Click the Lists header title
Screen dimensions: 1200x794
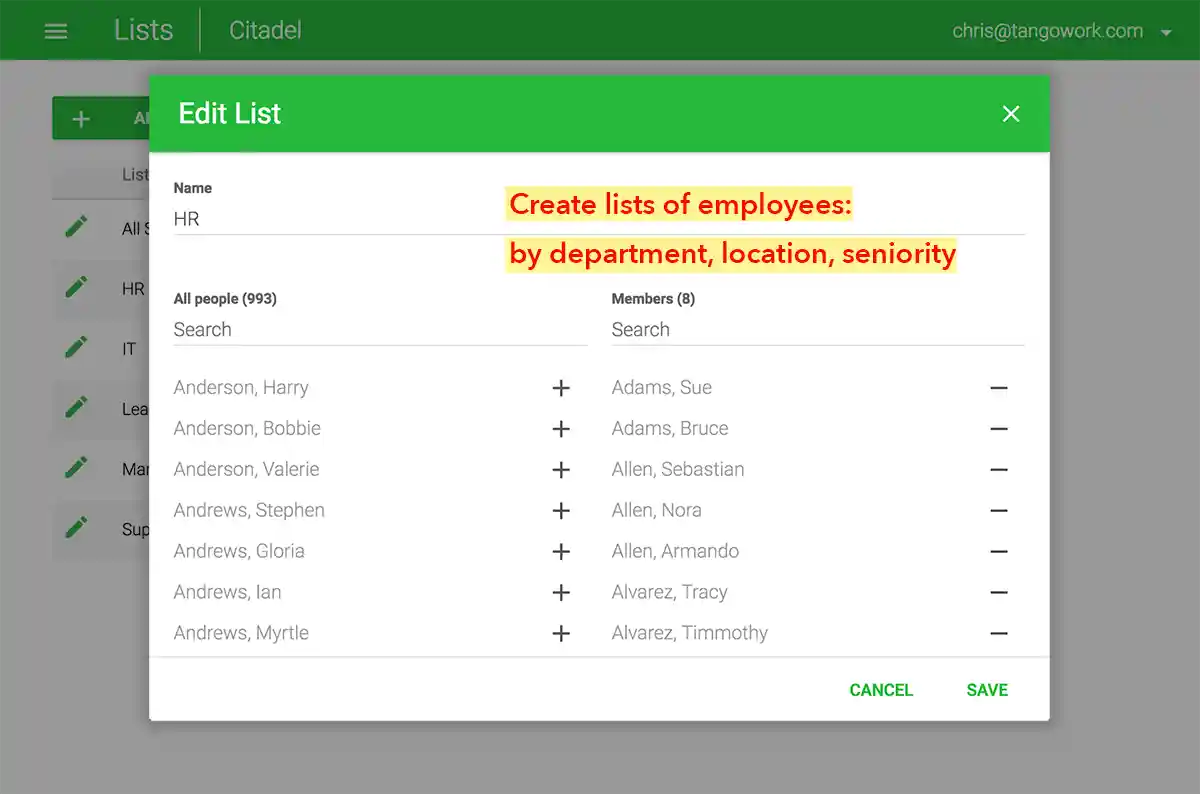click(144, 30)
